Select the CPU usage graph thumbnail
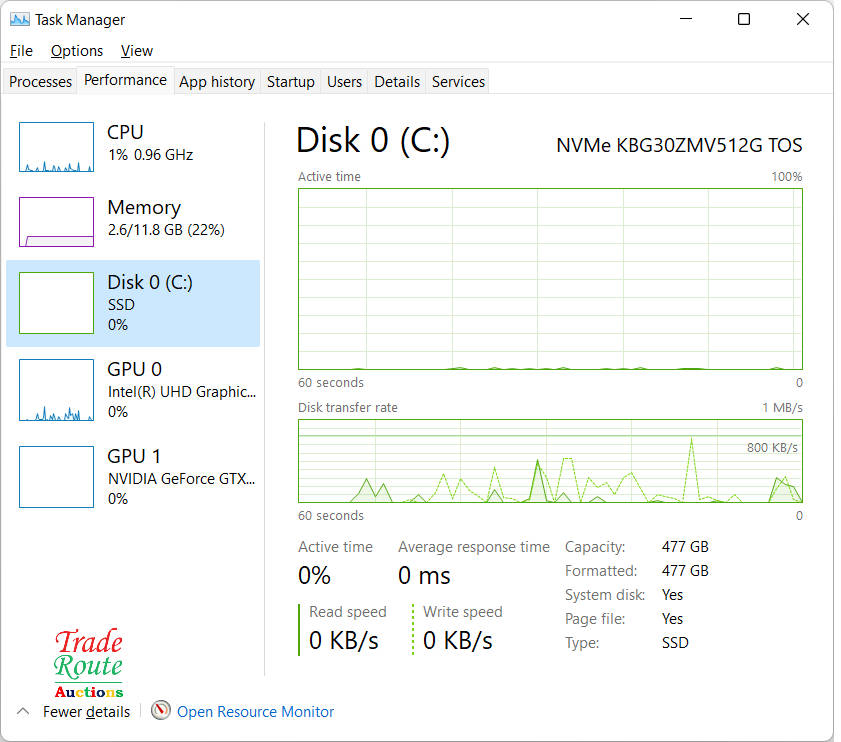The image size is (841, 742). [x=56, y=148]
